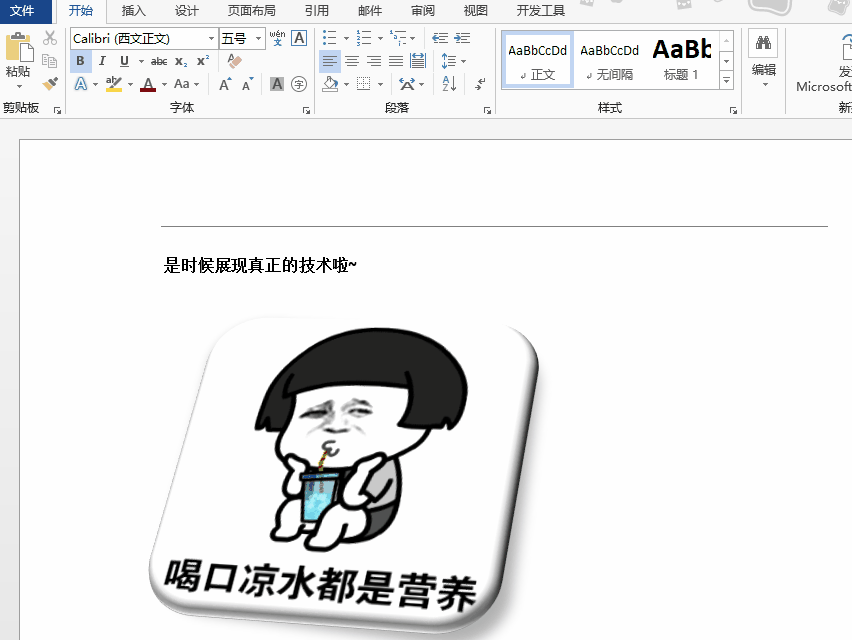This screenshot has width=852, height=640.
Task: Click the Decrease Indent icon
Action: click(440, 37)
